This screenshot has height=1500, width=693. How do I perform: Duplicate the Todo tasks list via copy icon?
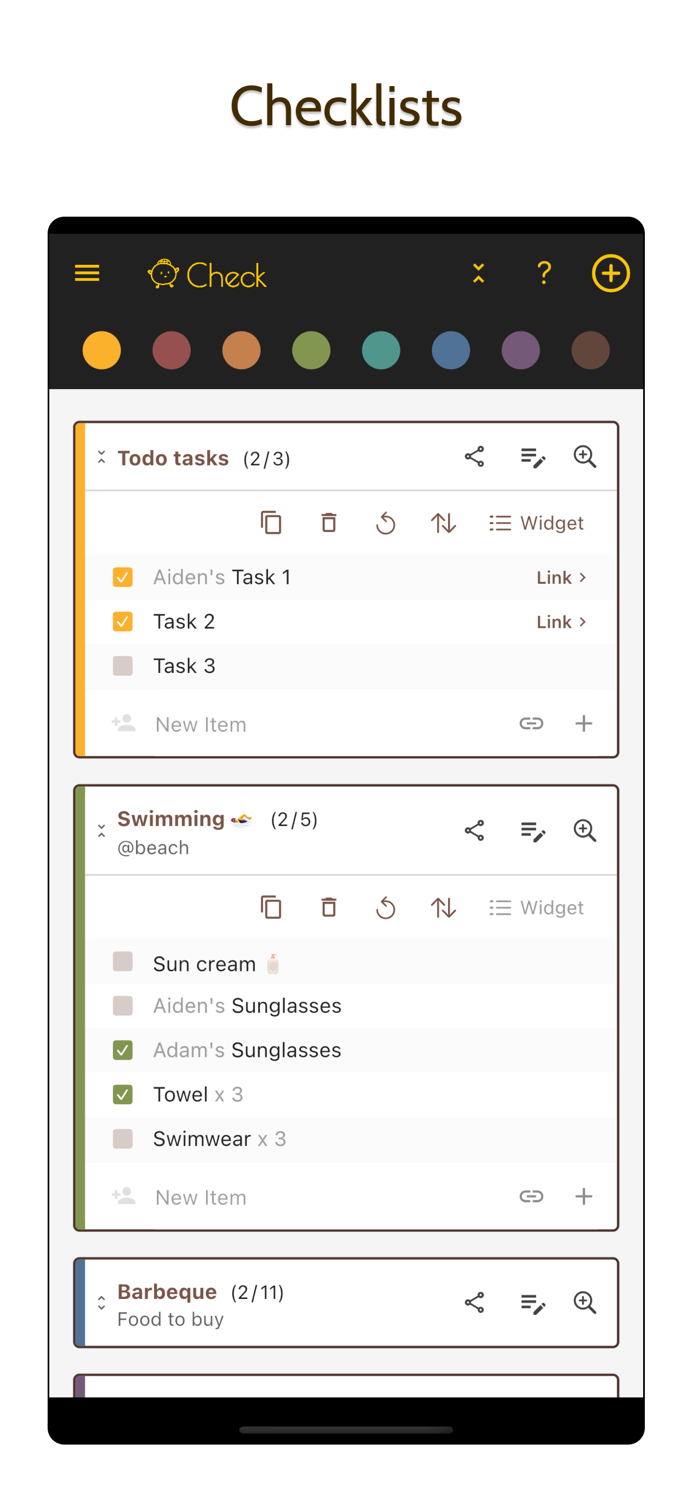coord(271,522)
